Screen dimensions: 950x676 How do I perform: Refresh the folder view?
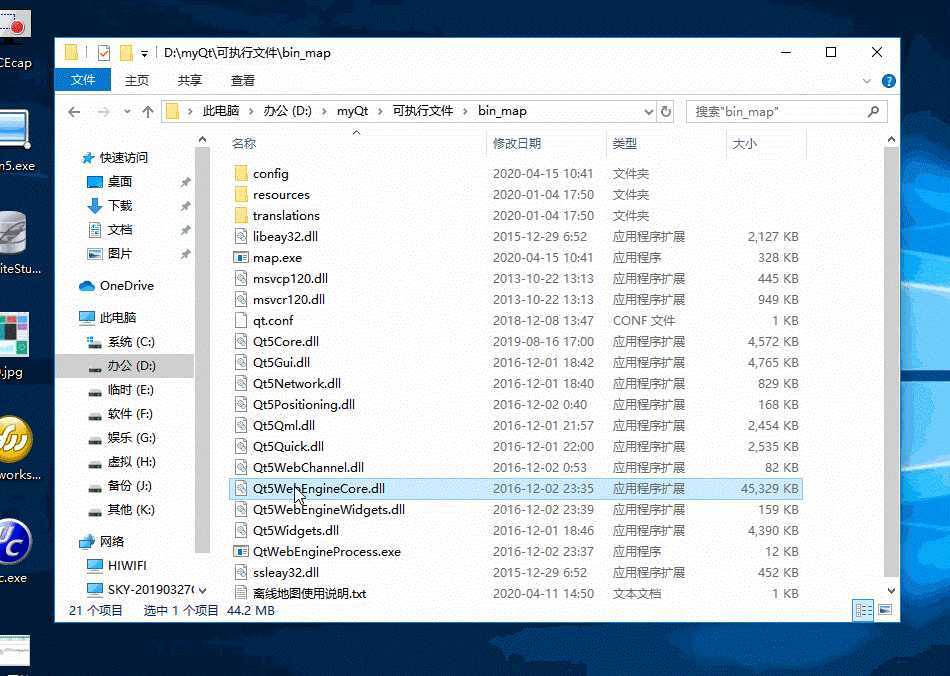pos(666,111)
